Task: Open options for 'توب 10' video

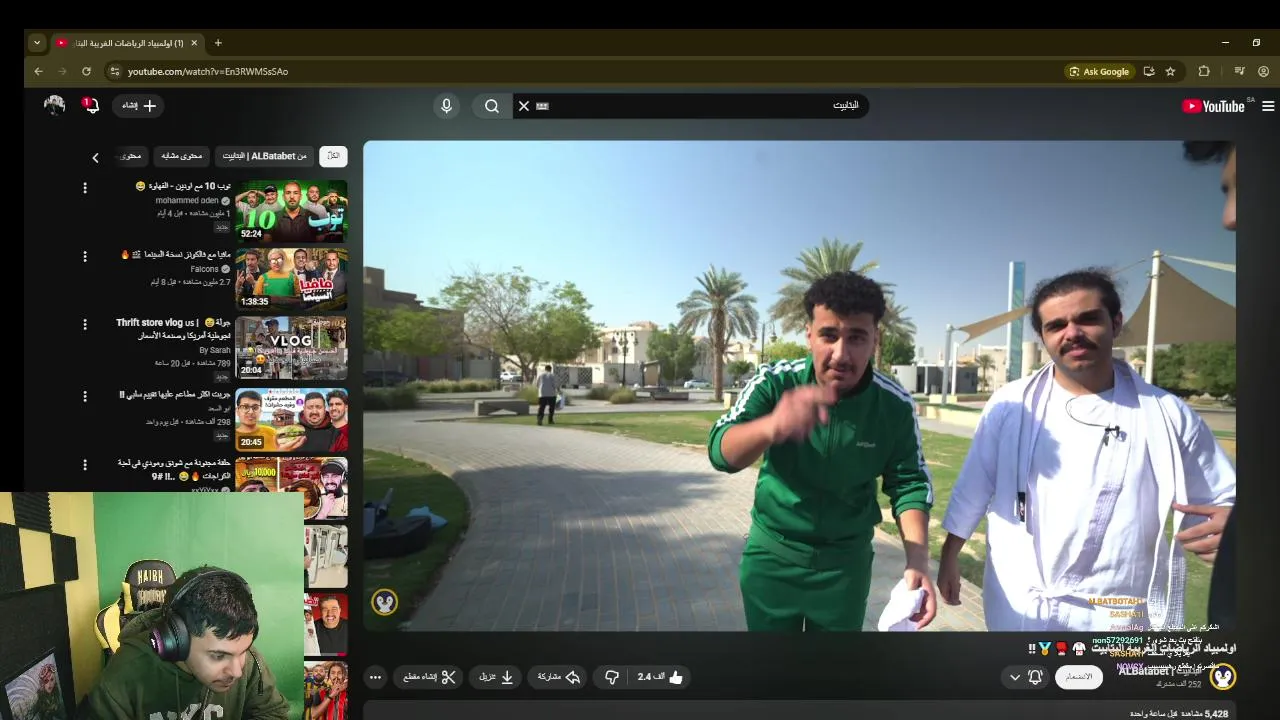Action: tap(85, 188)
